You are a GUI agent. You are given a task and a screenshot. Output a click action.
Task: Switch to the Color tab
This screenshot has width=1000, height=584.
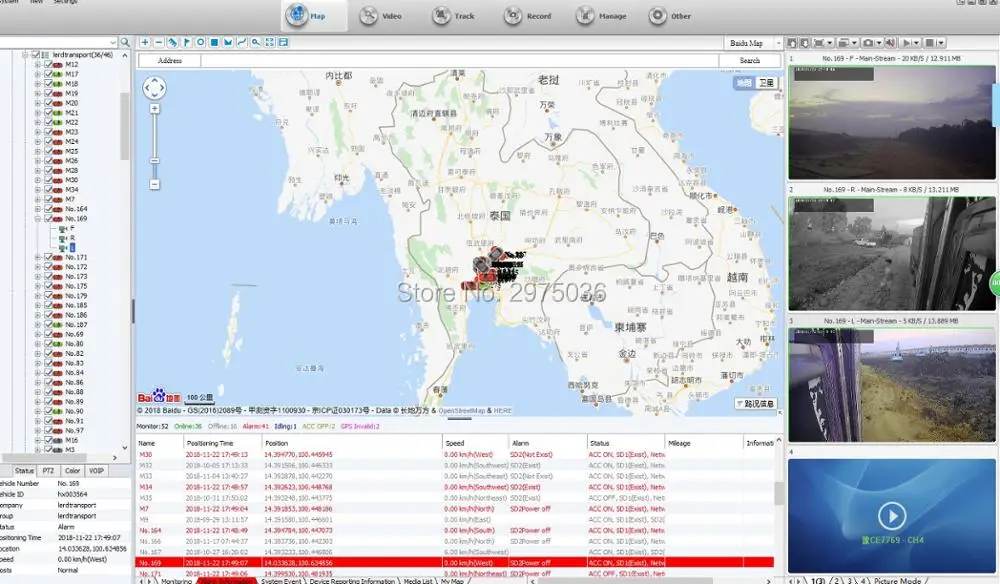tap(72, 471)
